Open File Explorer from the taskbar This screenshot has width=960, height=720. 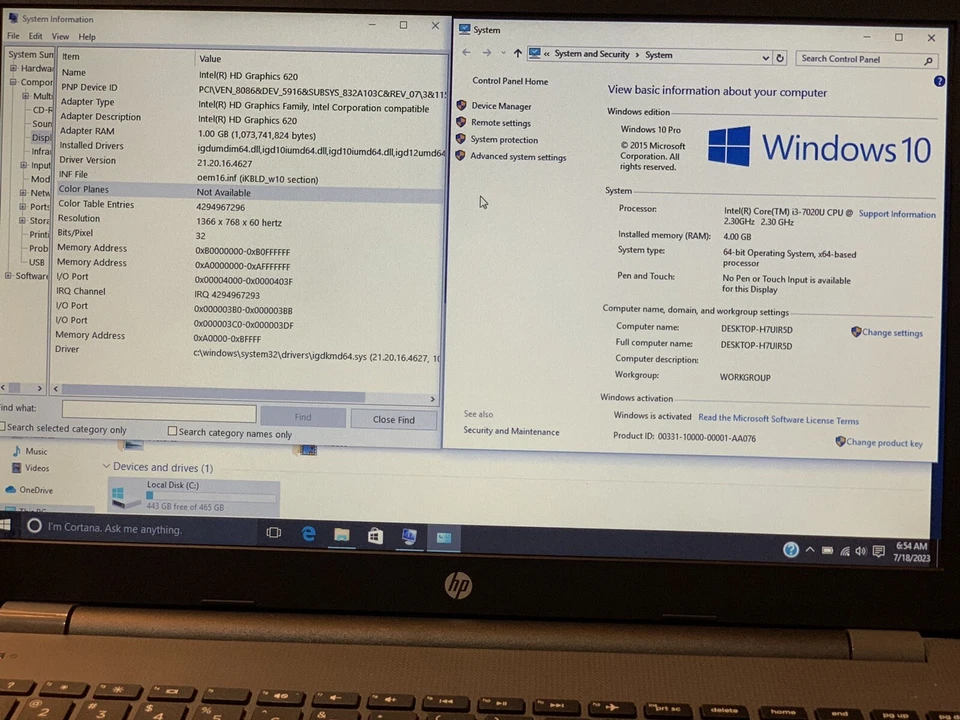pos(341,536)
